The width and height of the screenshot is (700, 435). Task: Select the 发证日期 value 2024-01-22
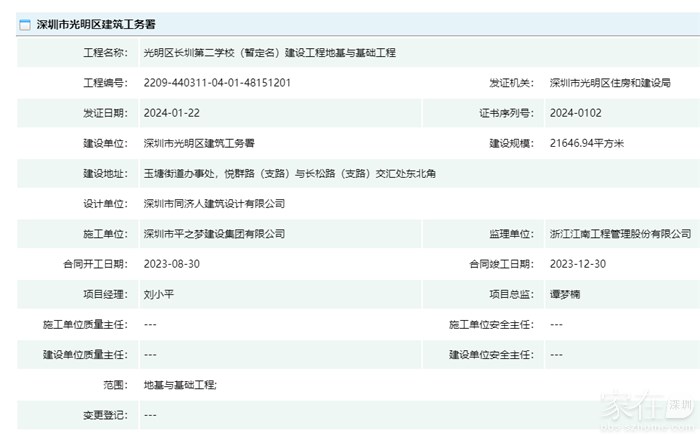(170, 113)
